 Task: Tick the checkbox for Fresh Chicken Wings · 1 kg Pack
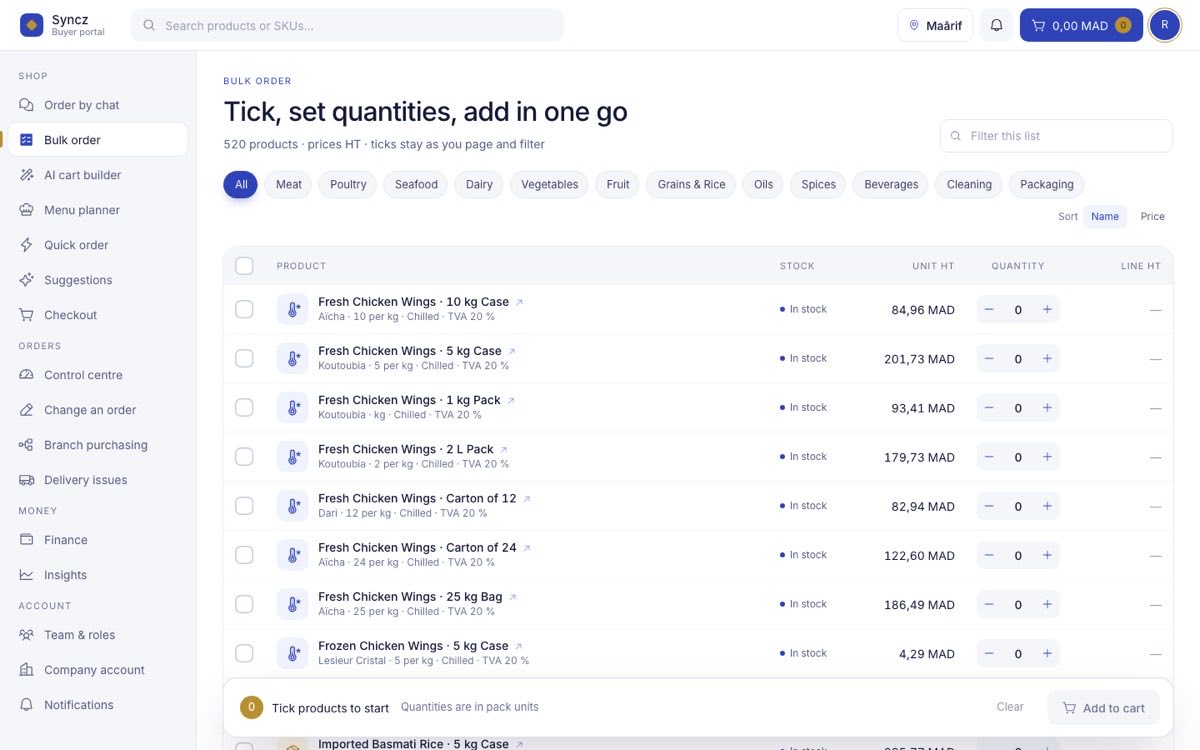pyautogui.click(x=244, y=408)
